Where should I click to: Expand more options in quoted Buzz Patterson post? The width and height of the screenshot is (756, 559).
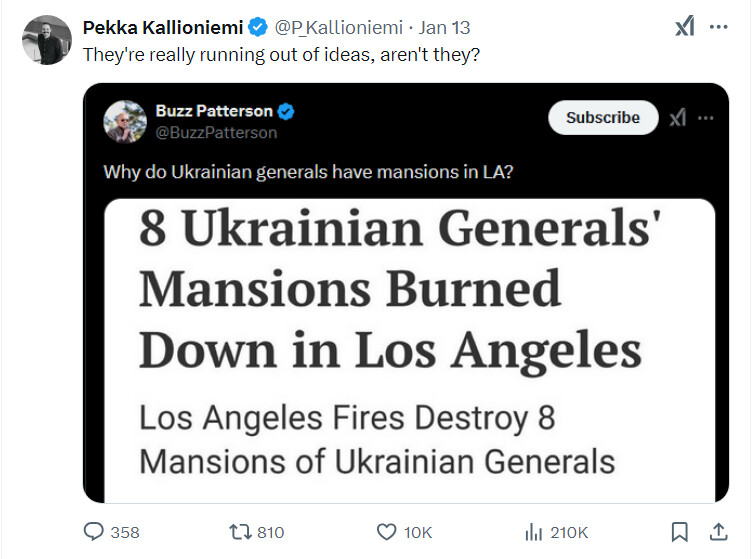[705, 118]
